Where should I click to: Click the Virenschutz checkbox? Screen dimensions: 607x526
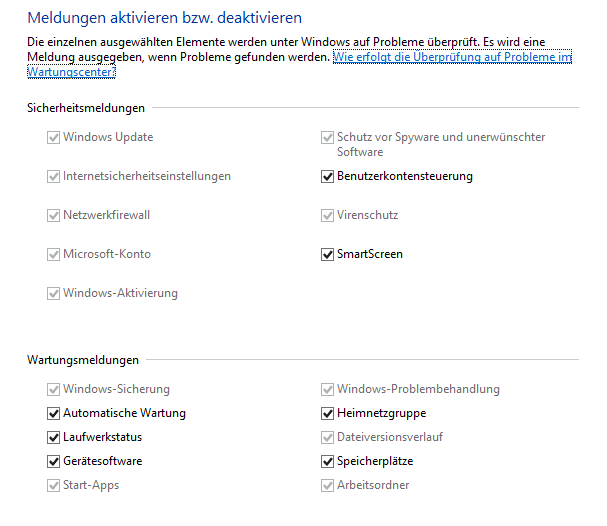click(328, 216)
